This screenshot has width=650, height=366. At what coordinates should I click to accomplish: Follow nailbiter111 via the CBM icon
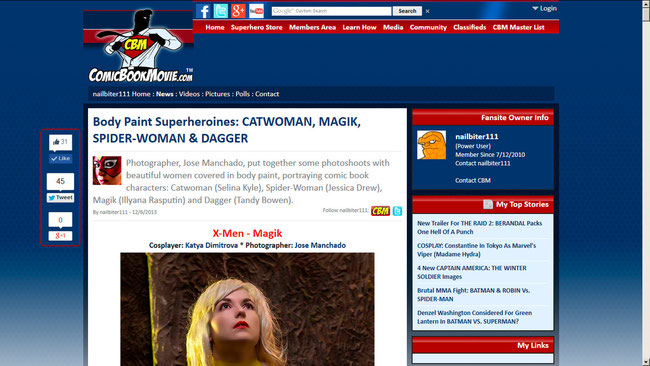pyautogui.click(x=381, y=211)
